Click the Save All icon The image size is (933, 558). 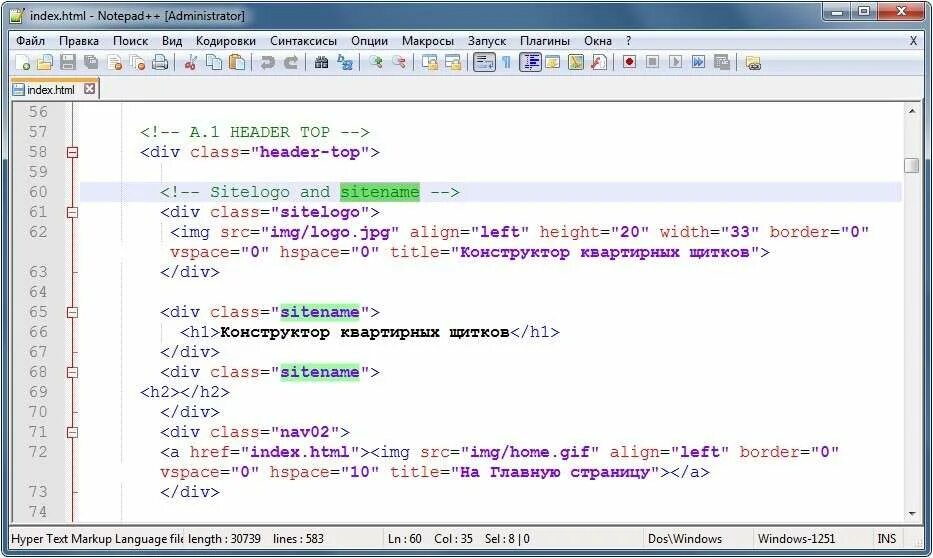[x=91, y=62]
